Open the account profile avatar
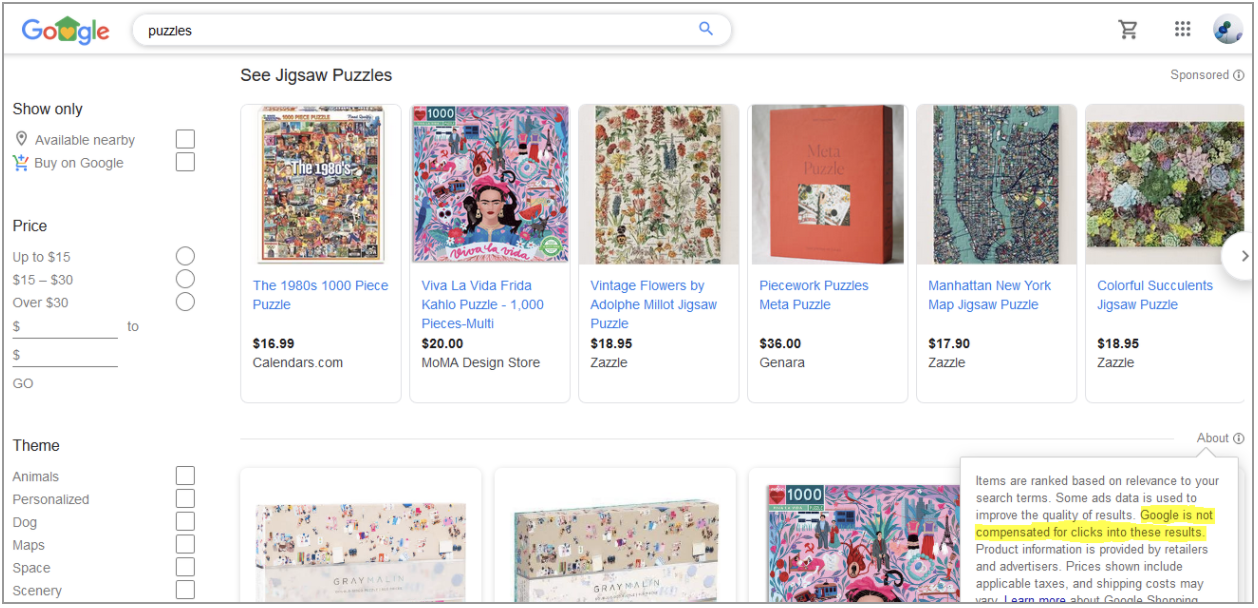 coord(1228,29)
